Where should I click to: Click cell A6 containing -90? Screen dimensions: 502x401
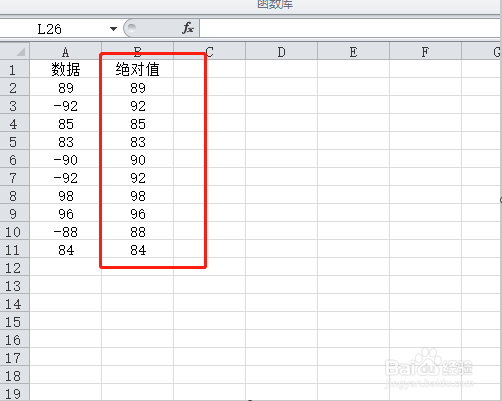[x=66, y=159]
